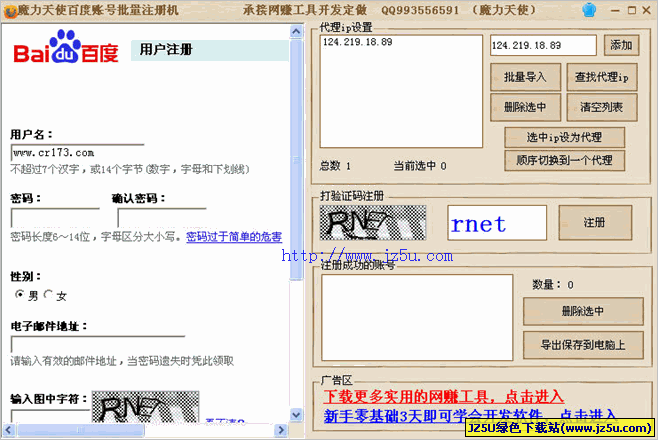This screenshot has width=658, height=440.
Task: Click 选中ip设为代理 button
Action: pos(564,137)
